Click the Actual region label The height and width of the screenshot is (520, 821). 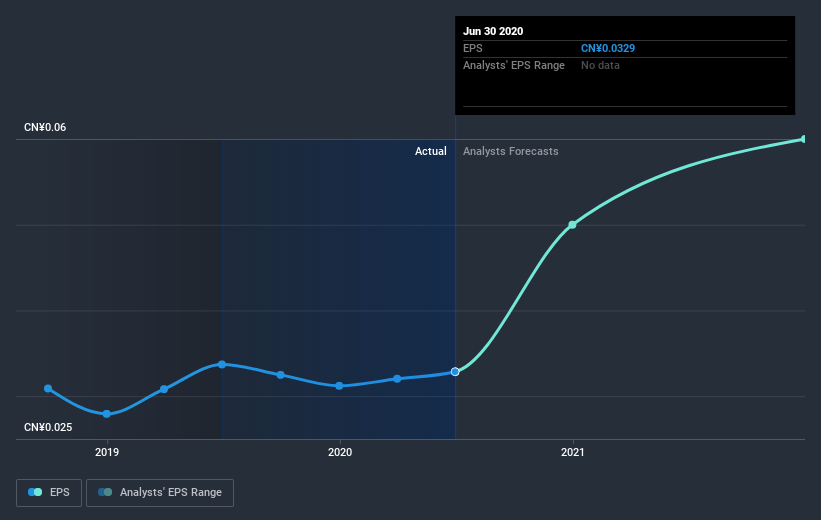[x=430, y=151]
